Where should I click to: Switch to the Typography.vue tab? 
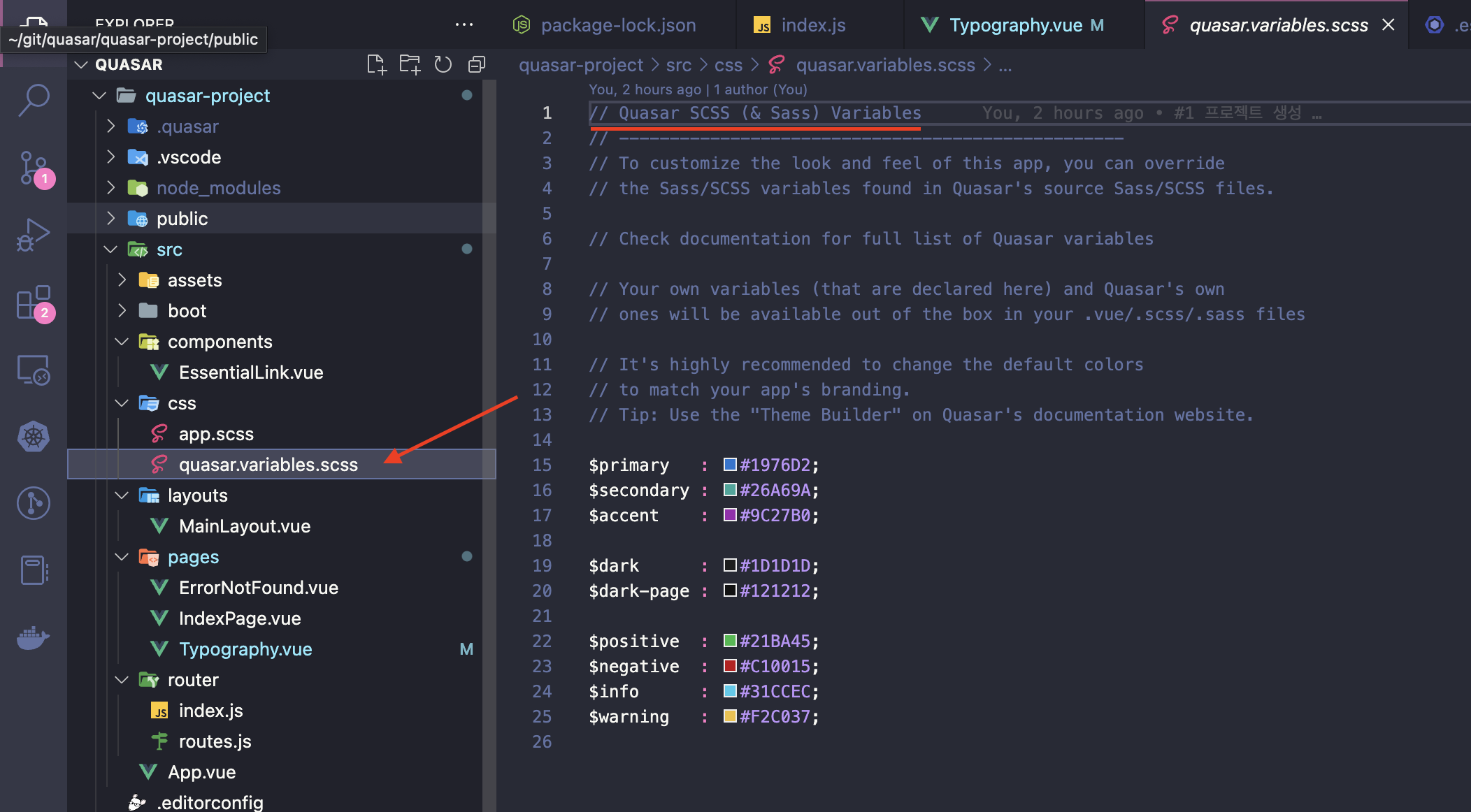(1015, 25)
